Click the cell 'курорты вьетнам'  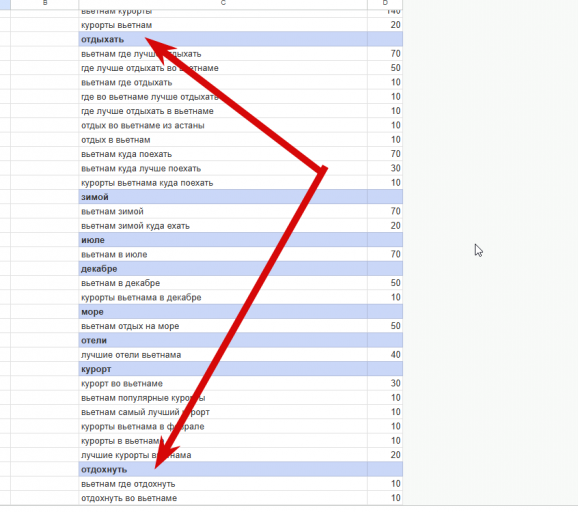tap(223, 25)
